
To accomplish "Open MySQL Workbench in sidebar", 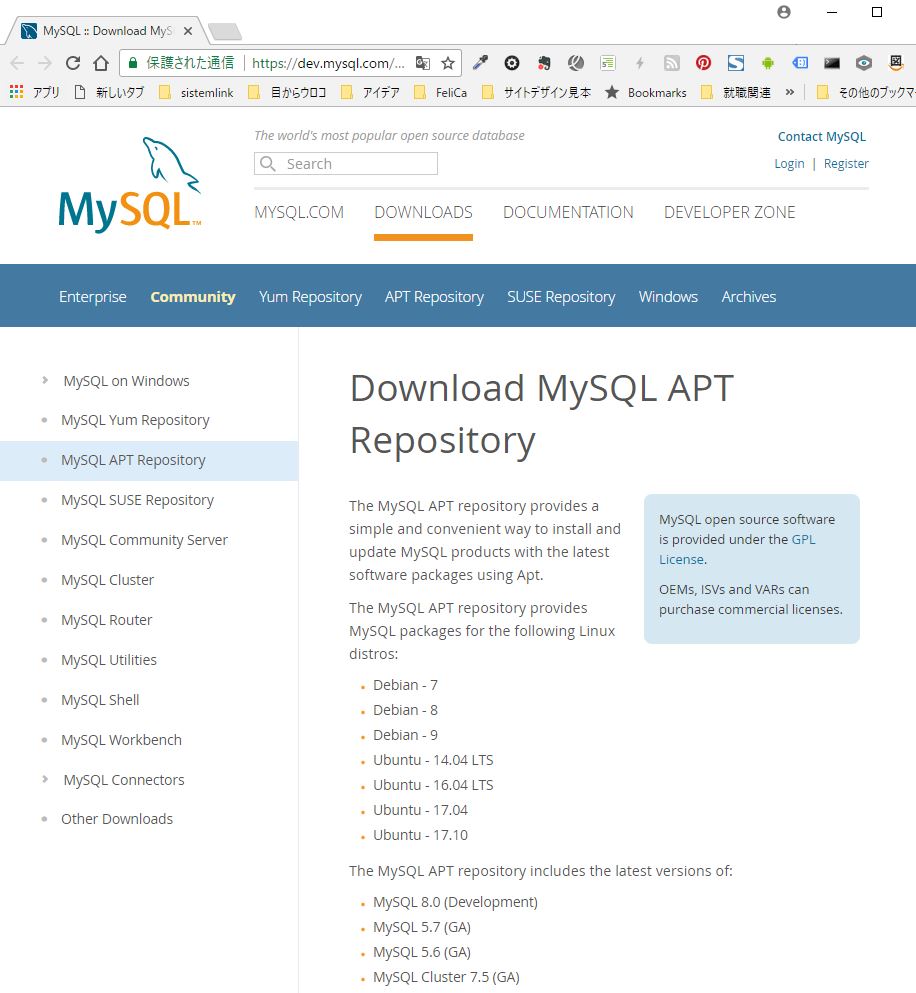I will [x=122, y=740].
